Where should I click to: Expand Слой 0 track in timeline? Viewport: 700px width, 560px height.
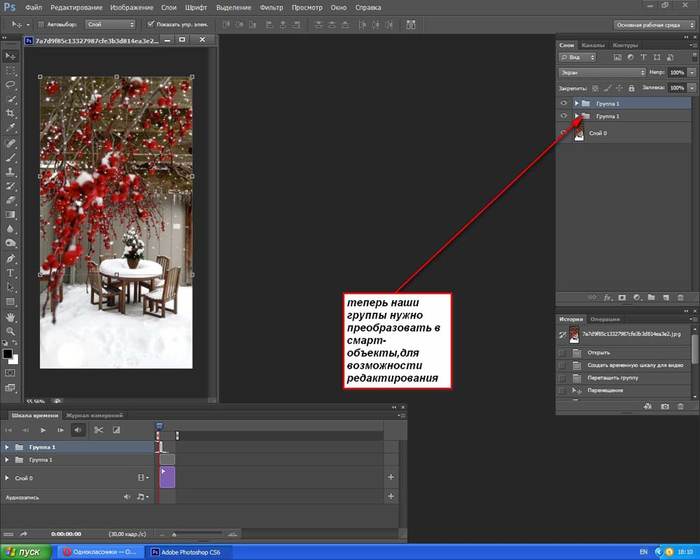click(7, 477)
